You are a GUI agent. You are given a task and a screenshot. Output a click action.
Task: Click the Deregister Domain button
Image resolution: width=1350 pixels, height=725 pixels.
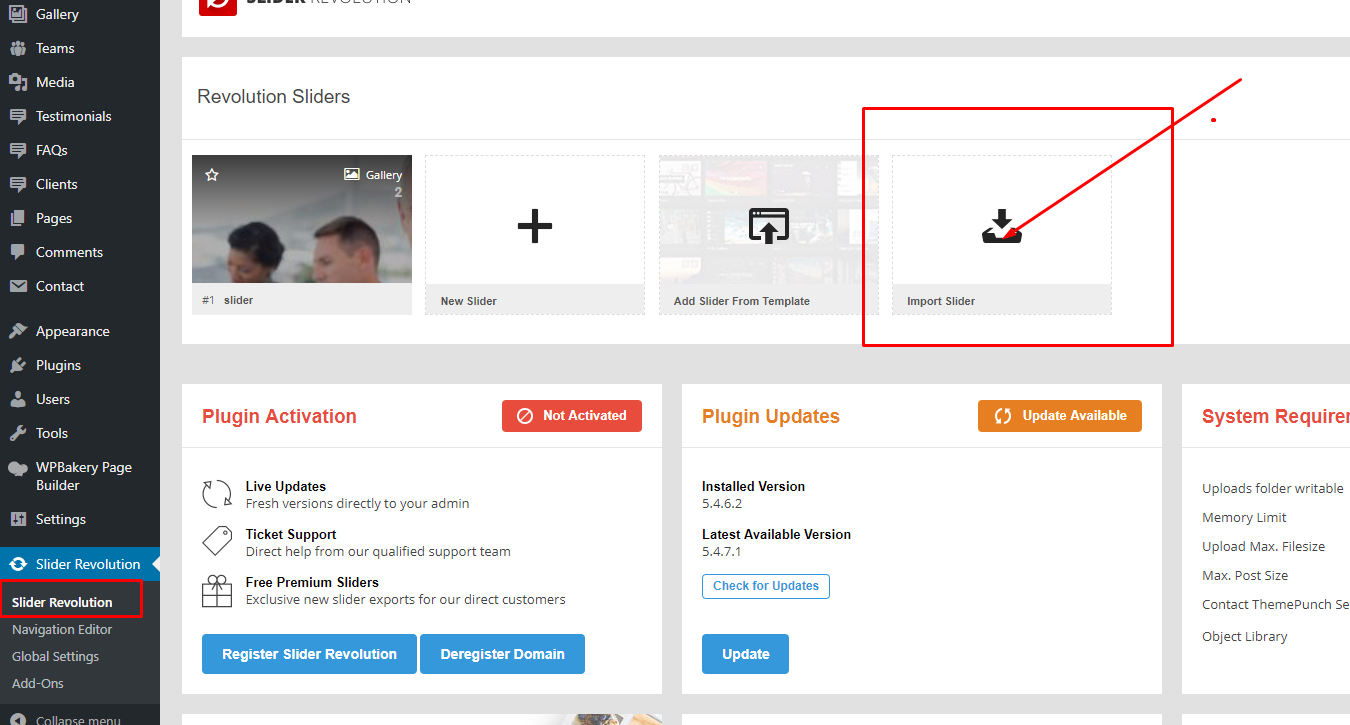click(502, 654)
